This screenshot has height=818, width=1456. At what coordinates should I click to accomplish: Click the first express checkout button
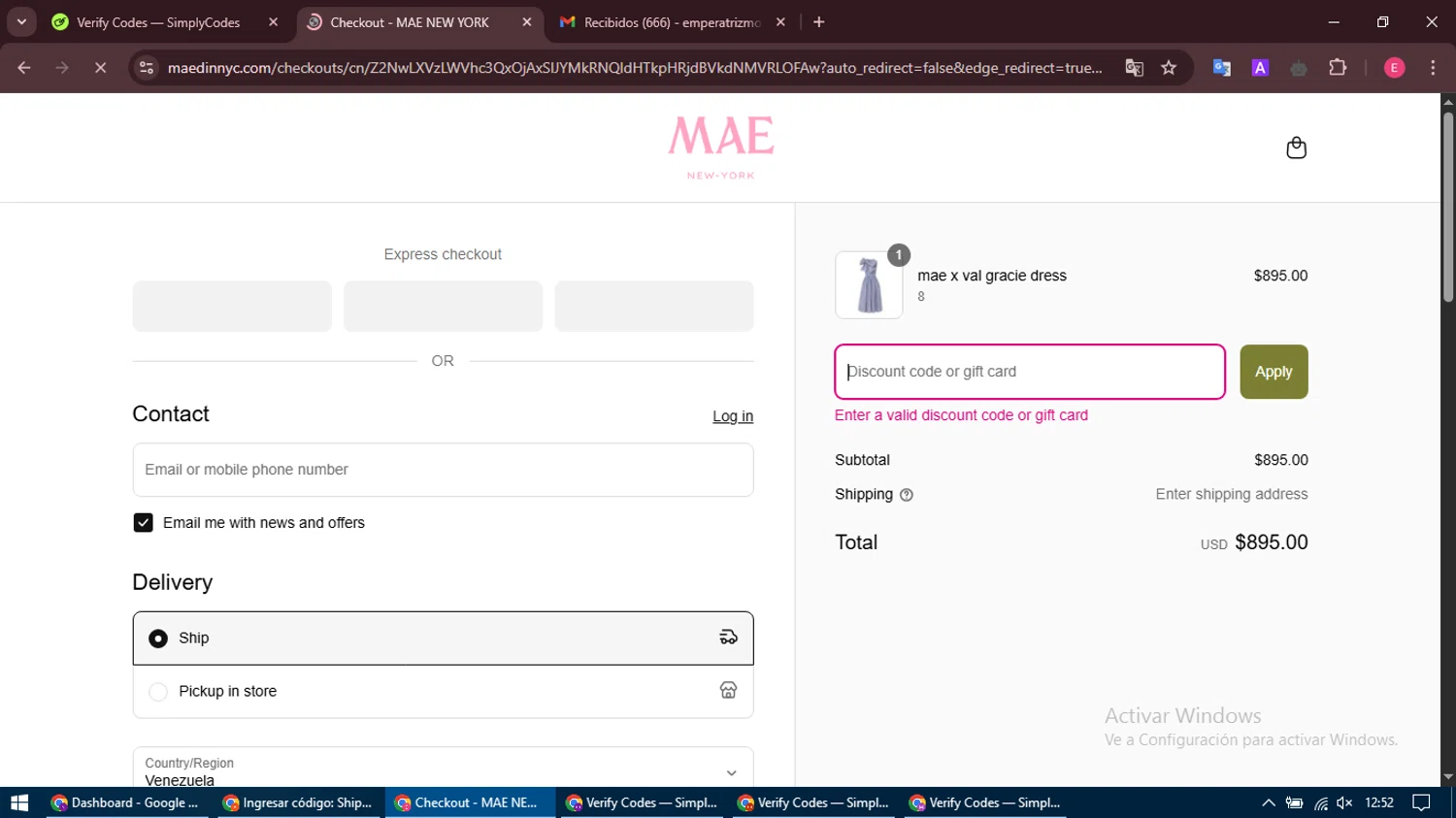232,307
